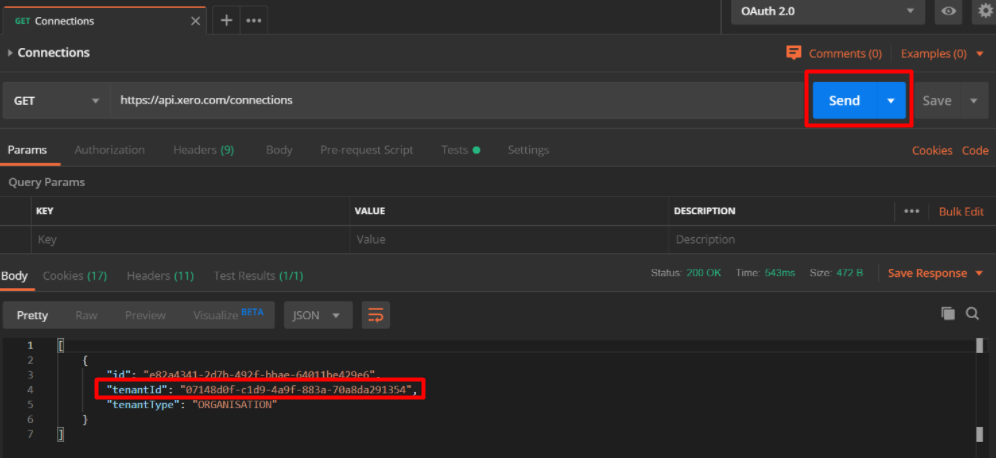Screen dimensions: 996x458
Task: Send the request with Send button
Action: (x=844, y=100)
